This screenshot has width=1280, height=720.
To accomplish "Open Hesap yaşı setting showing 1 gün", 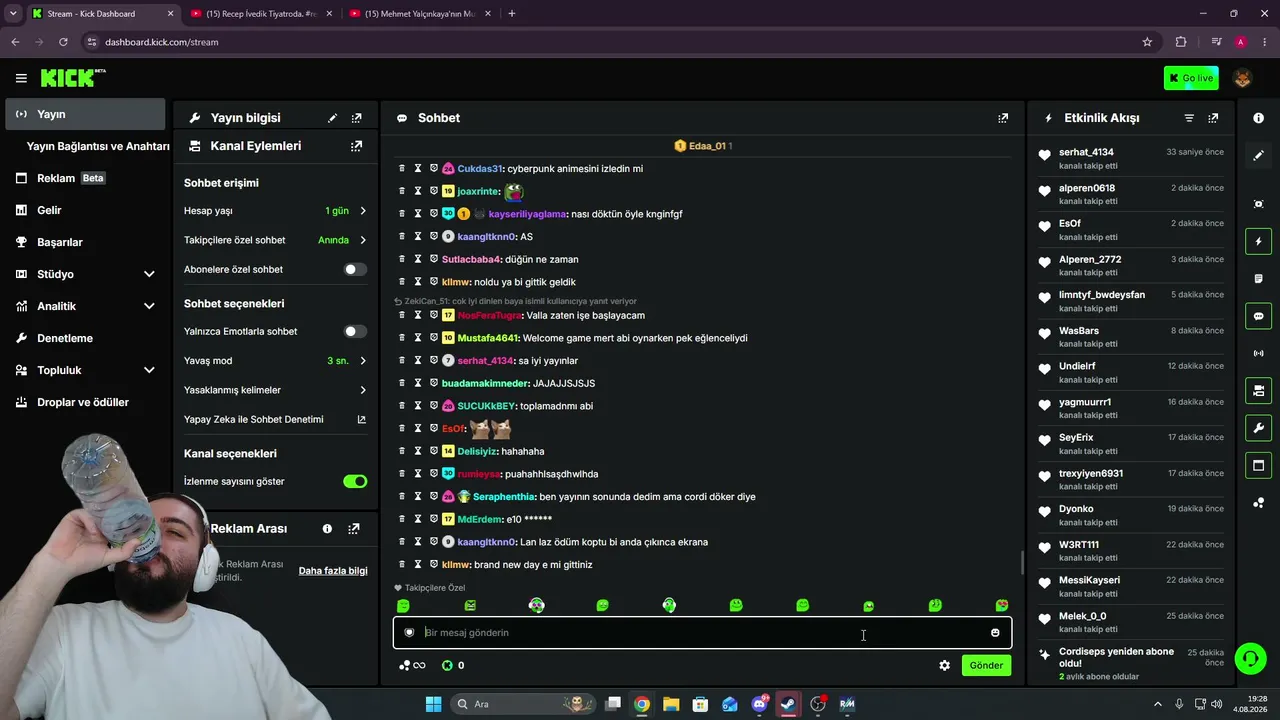I will (275, 211).
